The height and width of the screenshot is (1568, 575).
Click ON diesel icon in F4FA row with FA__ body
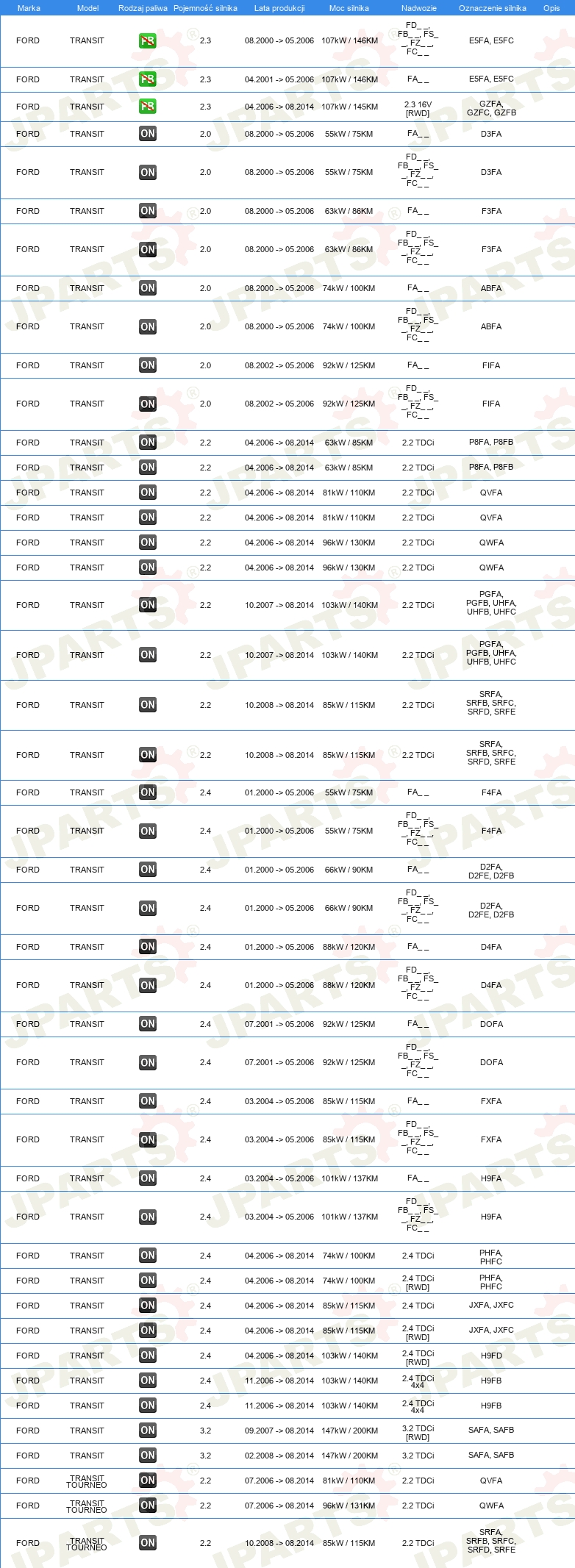click(148, 792)
